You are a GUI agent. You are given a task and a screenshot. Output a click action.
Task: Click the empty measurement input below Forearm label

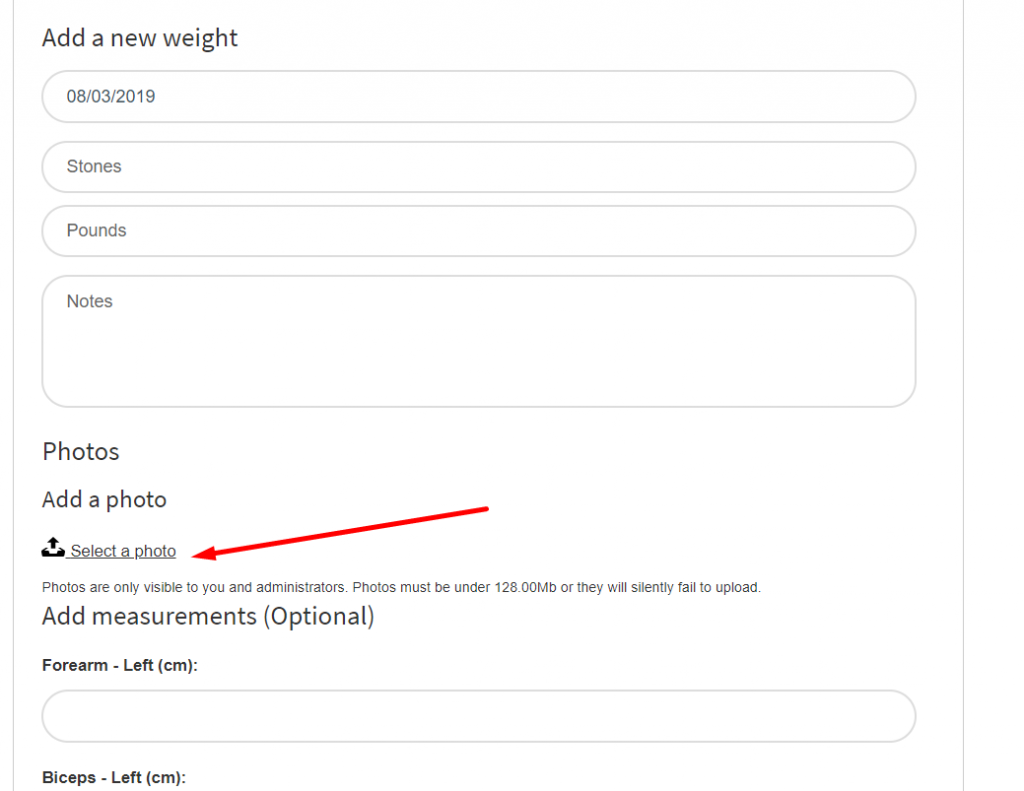(478, 716)
